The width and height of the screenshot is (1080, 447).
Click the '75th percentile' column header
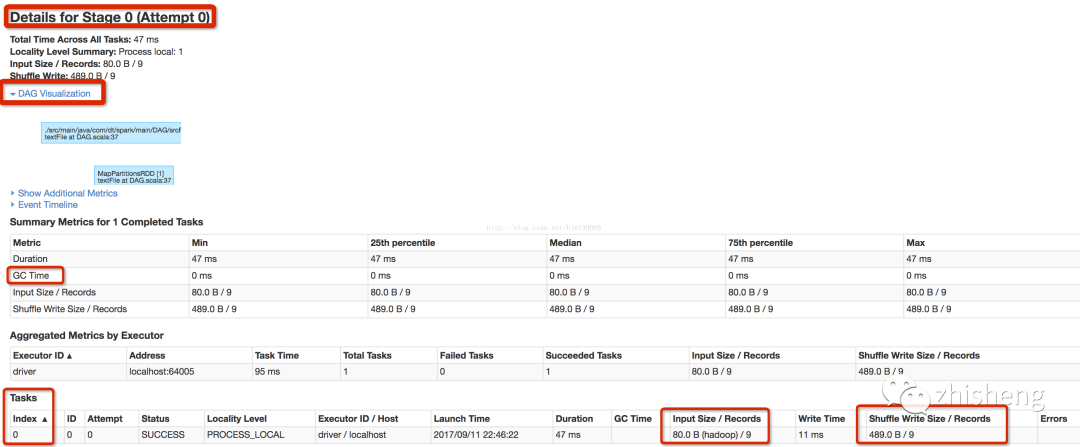pyautogui.click(x=760, y=243)
